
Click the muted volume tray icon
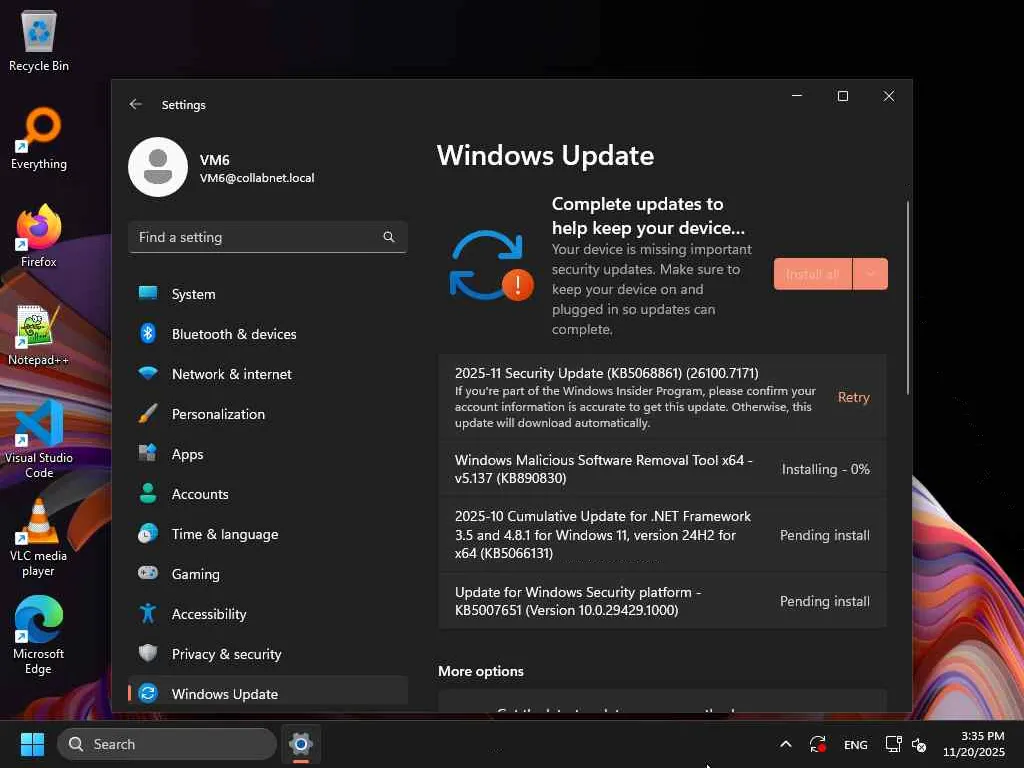(x=919, y=744)
